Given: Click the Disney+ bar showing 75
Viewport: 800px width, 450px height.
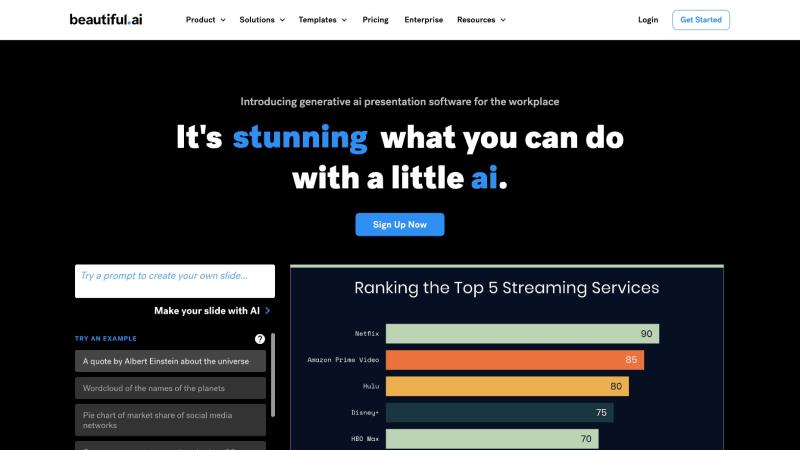Looking at the screenshot, I should 499,412.
